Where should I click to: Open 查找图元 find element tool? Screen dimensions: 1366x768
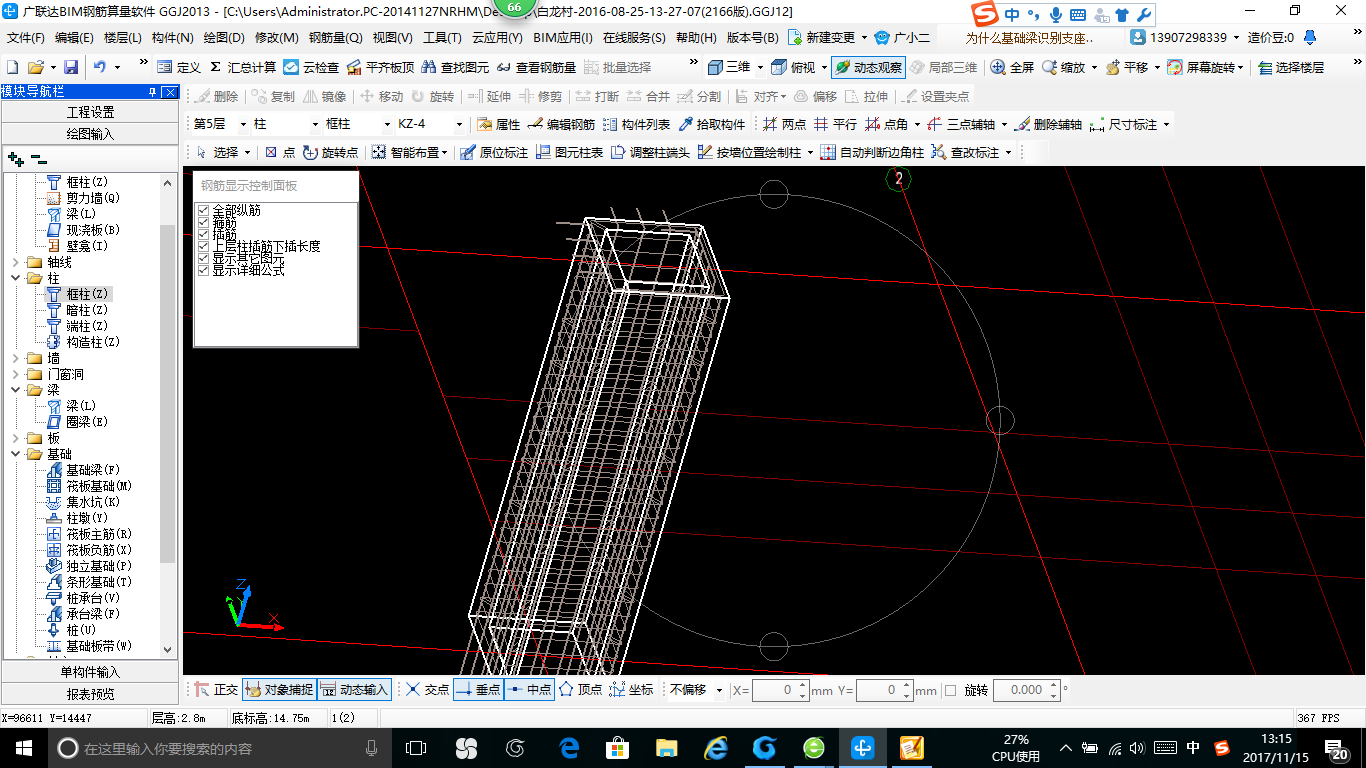point(455,67)
